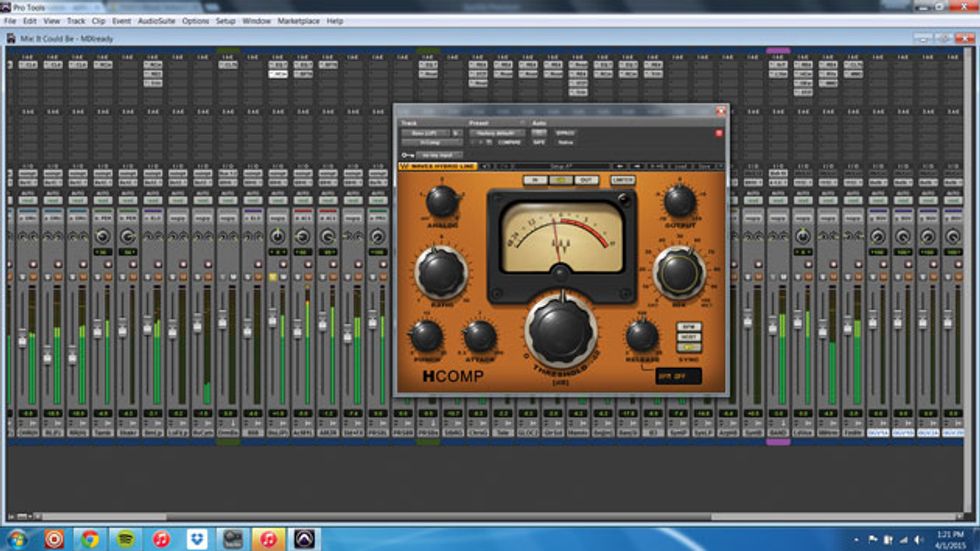Click the PUNCH knob on H-Comp
Viewport: 980px width, 551px height.
point(426,336)
